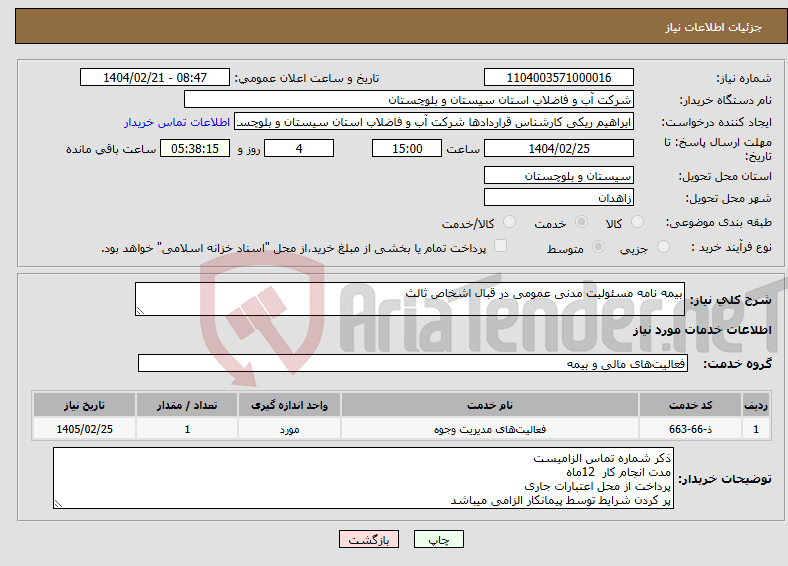Select the کالا/خدمت radio button
This screenshot has height=566, width=788.
point(509,222)
